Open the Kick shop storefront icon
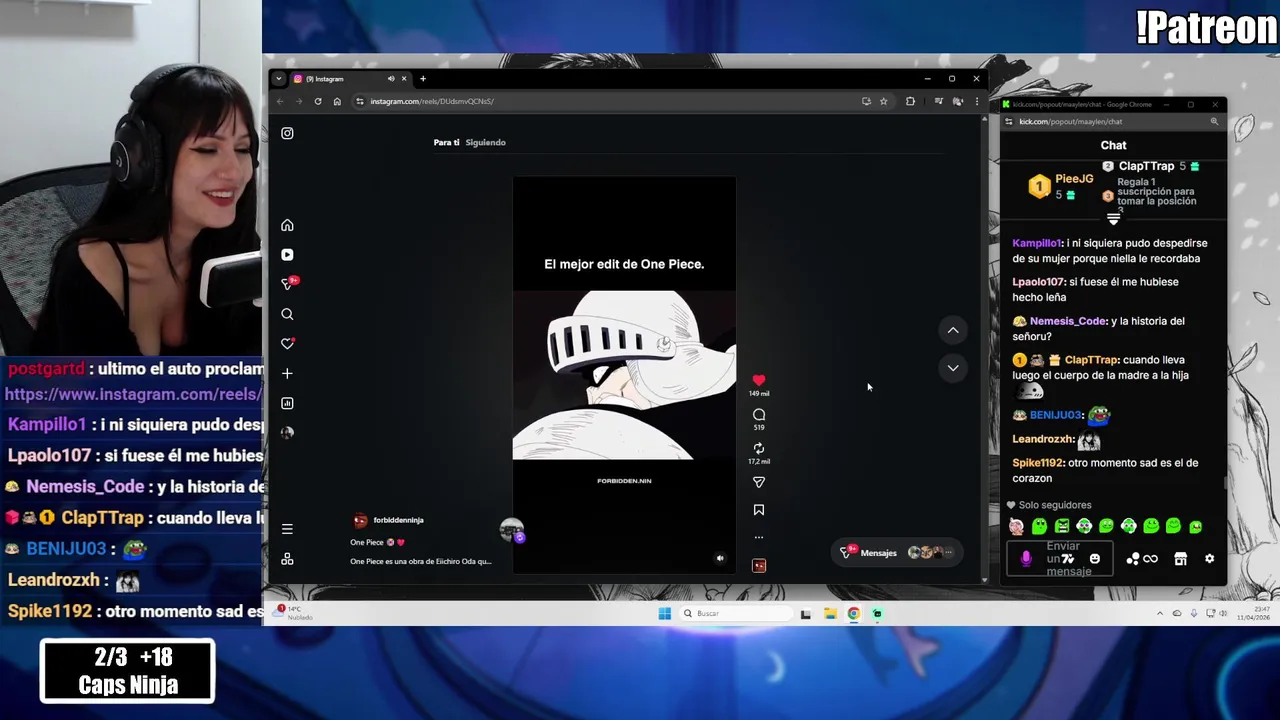 (x=1180, y=559)
